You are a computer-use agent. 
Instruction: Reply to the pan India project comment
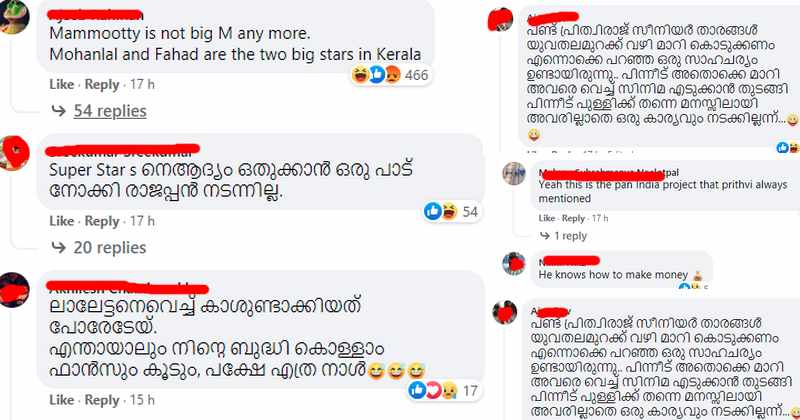pos(573,218)
